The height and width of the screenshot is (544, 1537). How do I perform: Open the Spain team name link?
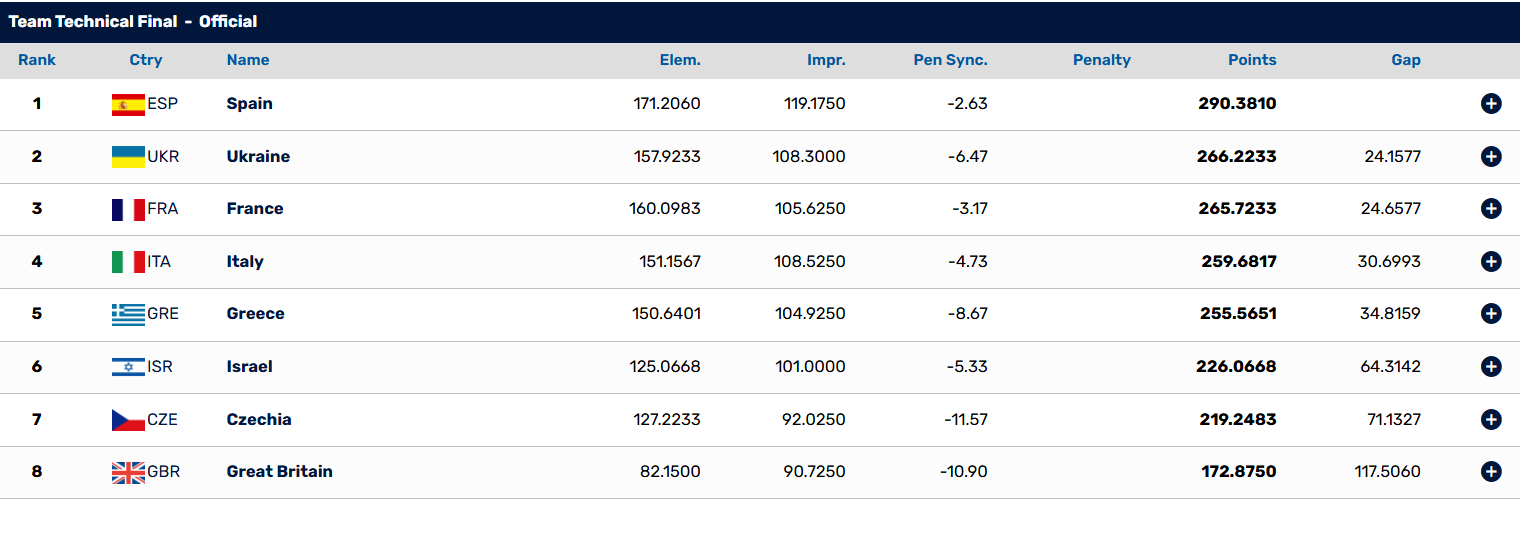pyautogui.click(x=250, y=104)
